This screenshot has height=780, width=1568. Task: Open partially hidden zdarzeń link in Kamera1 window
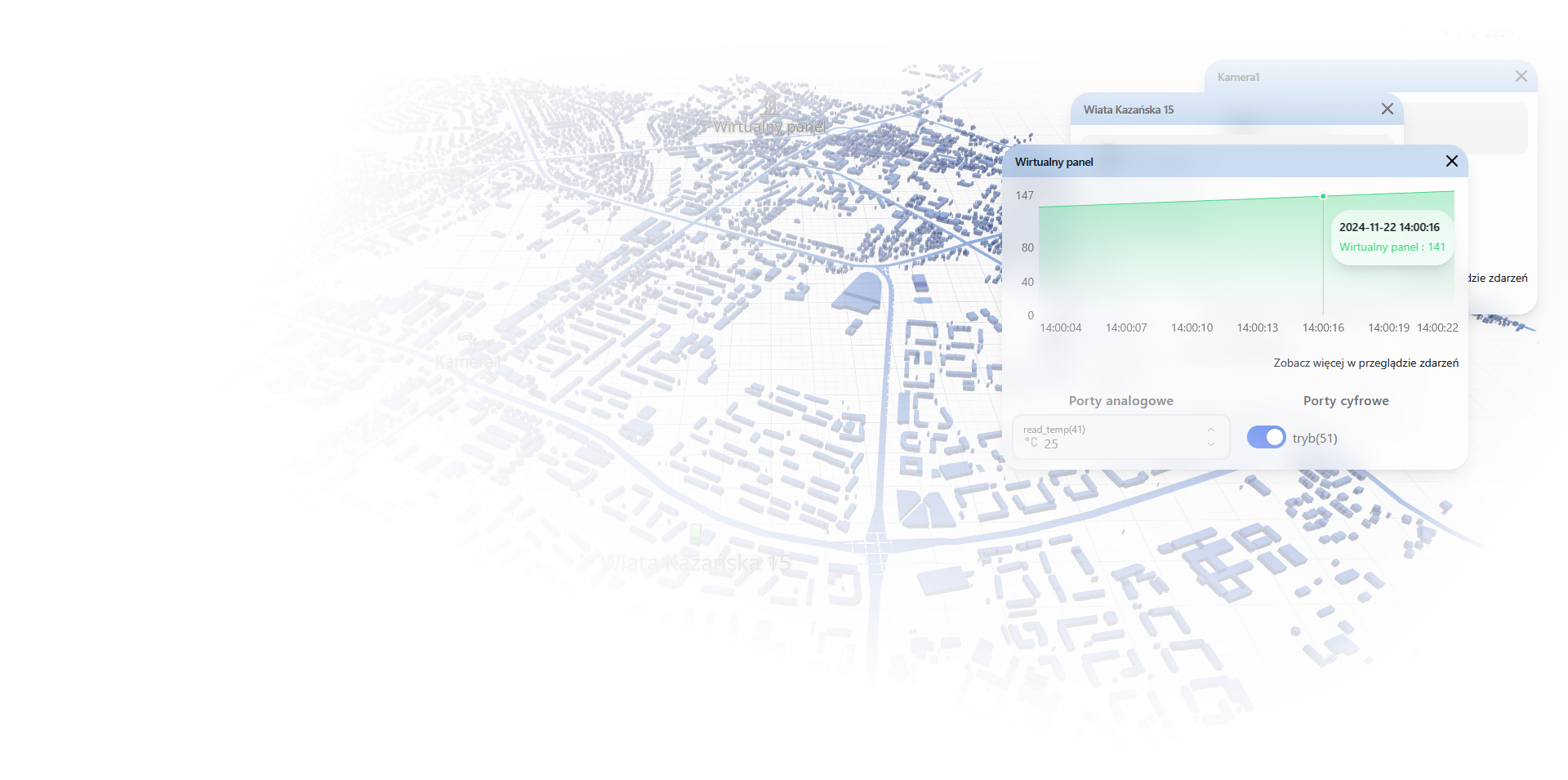1499,278
